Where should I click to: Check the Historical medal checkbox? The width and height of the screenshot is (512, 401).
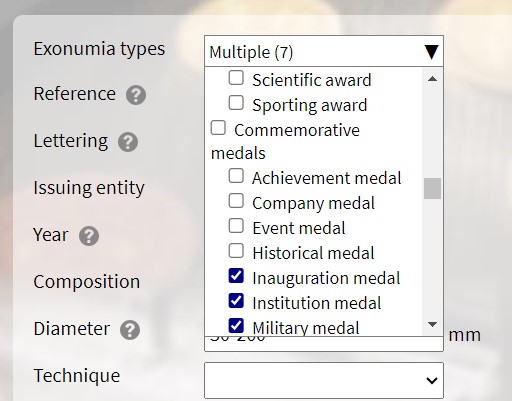[x=236, y=251]
